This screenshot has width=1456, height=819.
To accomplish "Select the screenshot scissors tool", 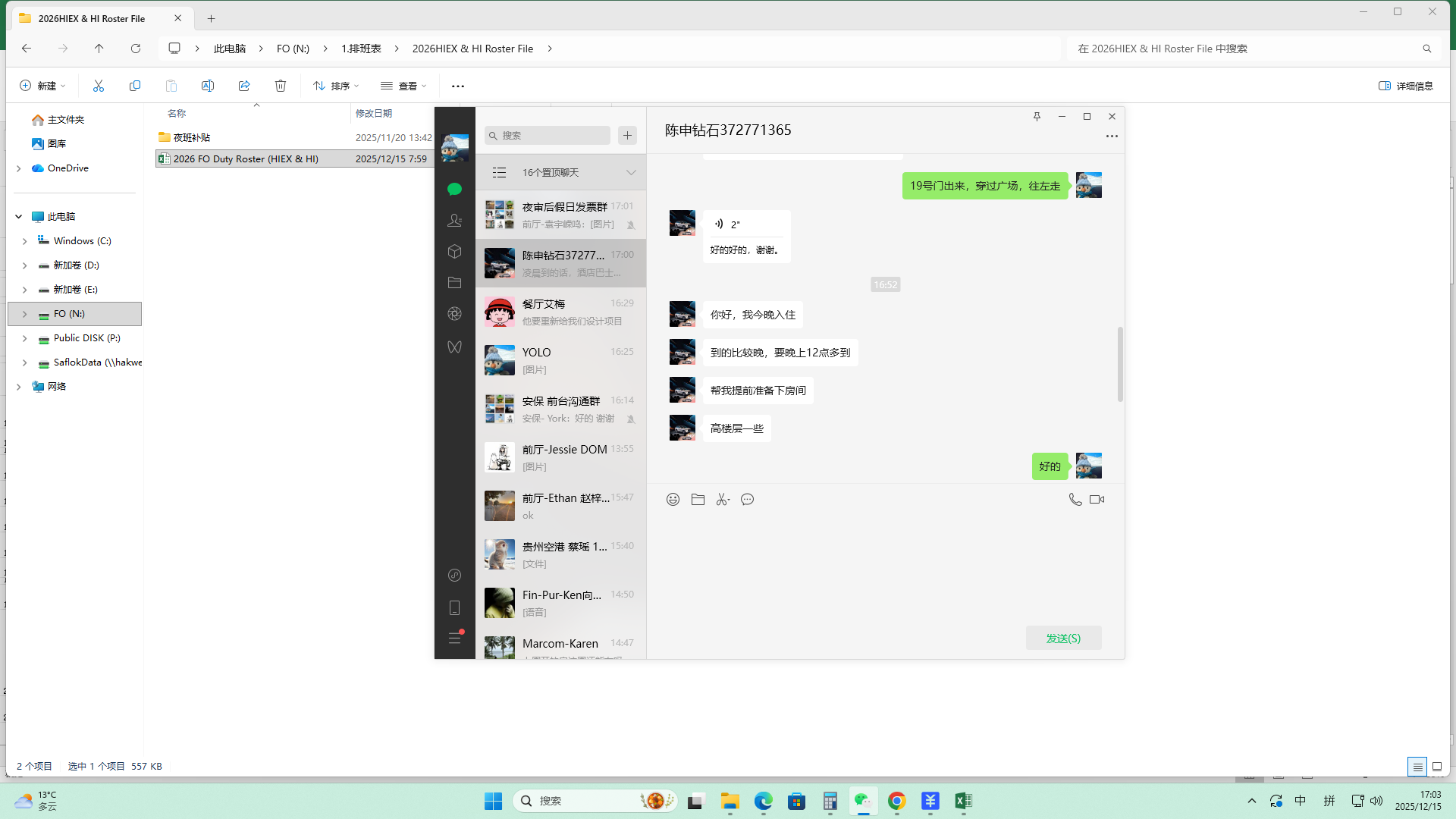I will tap(722, 499).
